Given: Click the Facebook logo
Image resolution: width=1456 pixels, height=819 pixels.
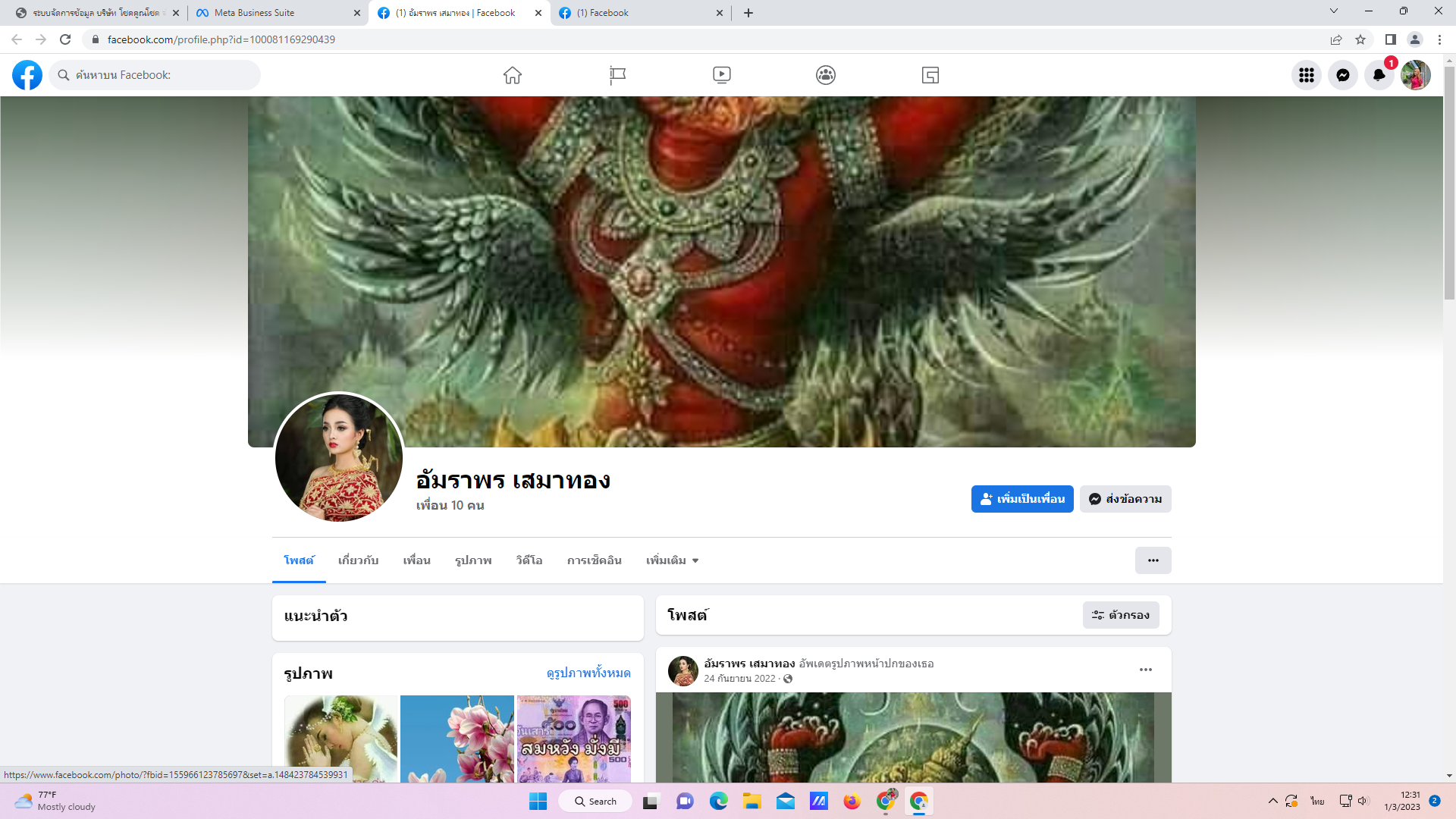Looking at the screenshot, I should [x=27, y=75].
